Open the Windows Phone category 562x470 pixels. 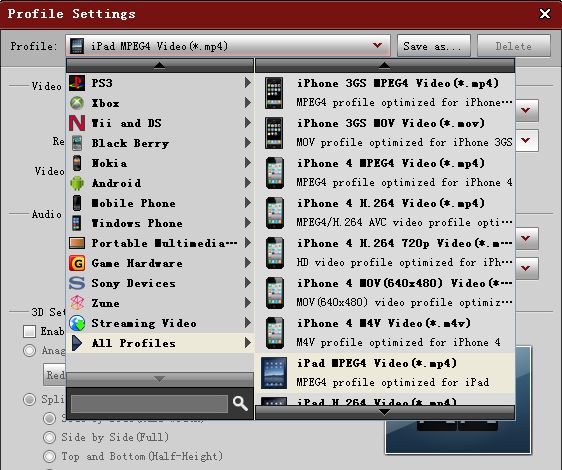coord(160,223)
